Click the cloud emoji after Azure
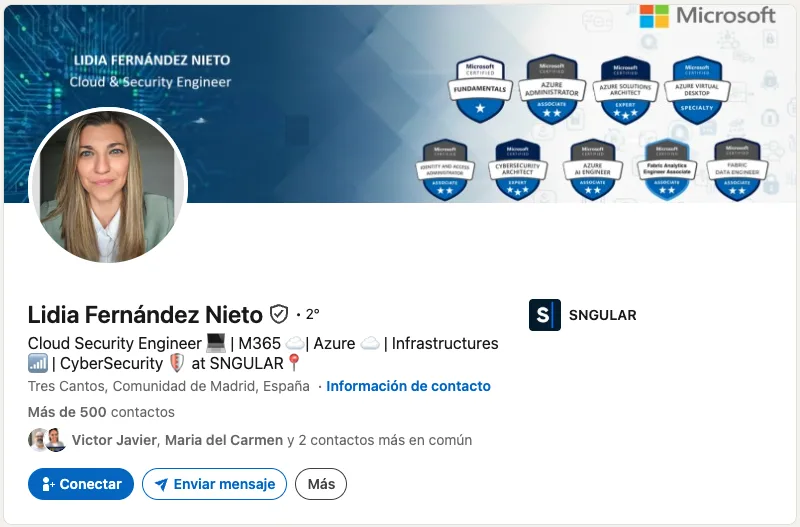 point(370,344)
